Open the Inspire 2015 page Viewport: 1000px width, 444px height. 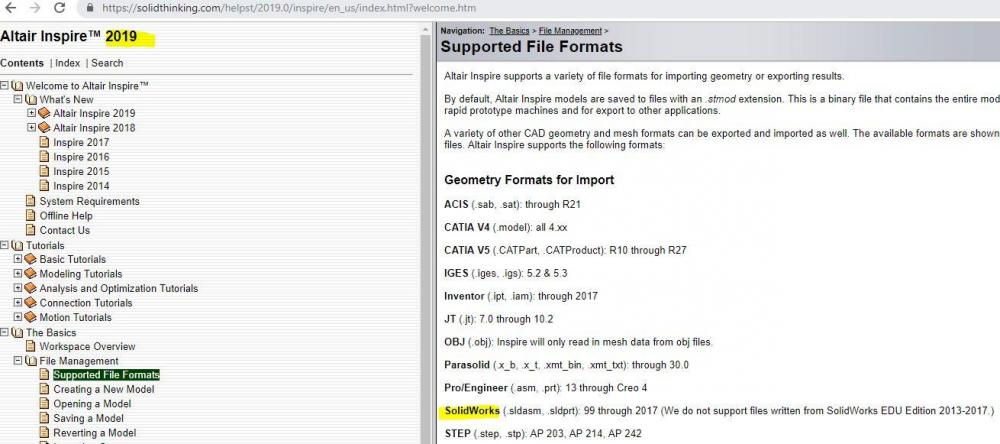coord(81,172)
